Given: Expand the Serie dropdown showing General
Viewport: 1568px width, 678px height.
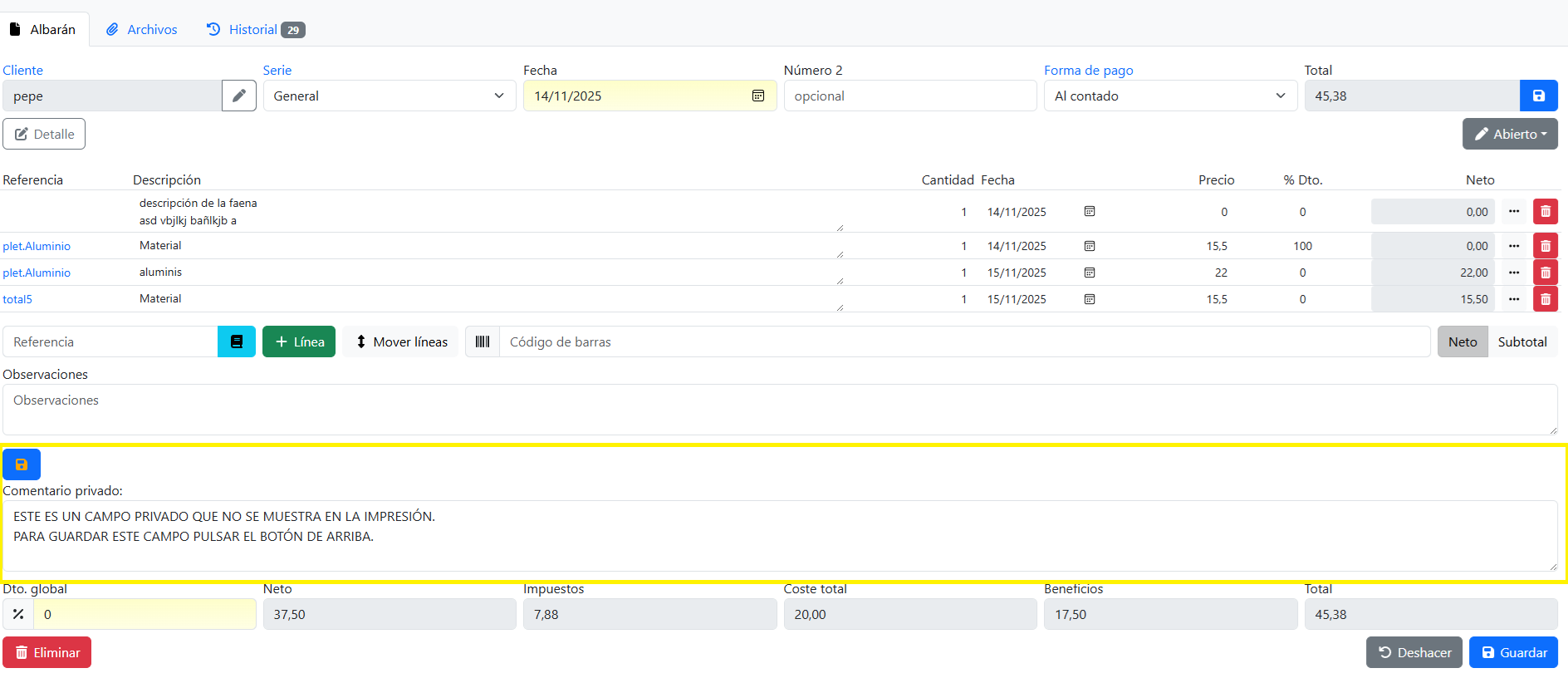Looking at the screenshot, I should [389, 96].
